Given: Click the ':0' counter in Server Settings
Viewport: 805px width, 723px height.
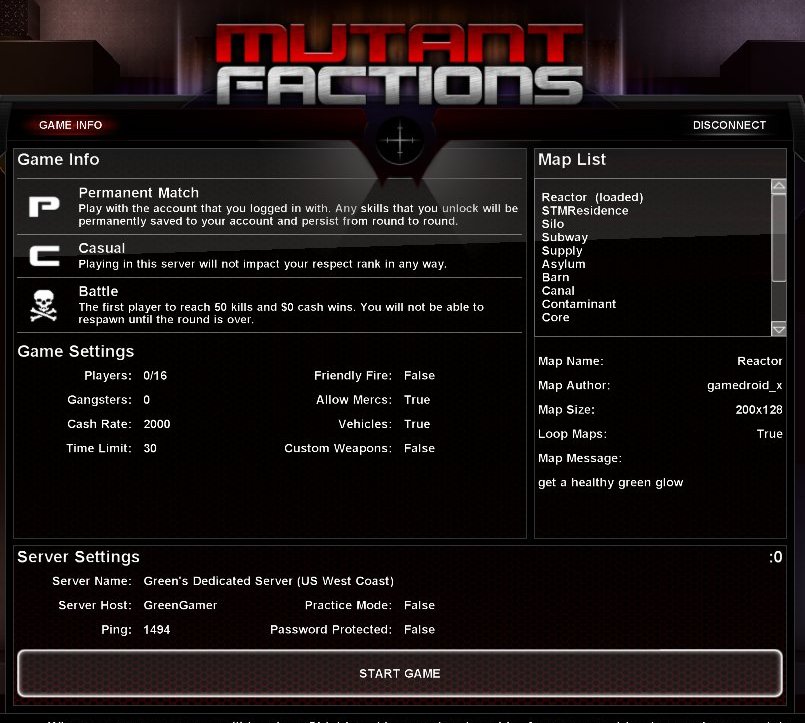Looking at the screenshot, I should tap(775, 557).
